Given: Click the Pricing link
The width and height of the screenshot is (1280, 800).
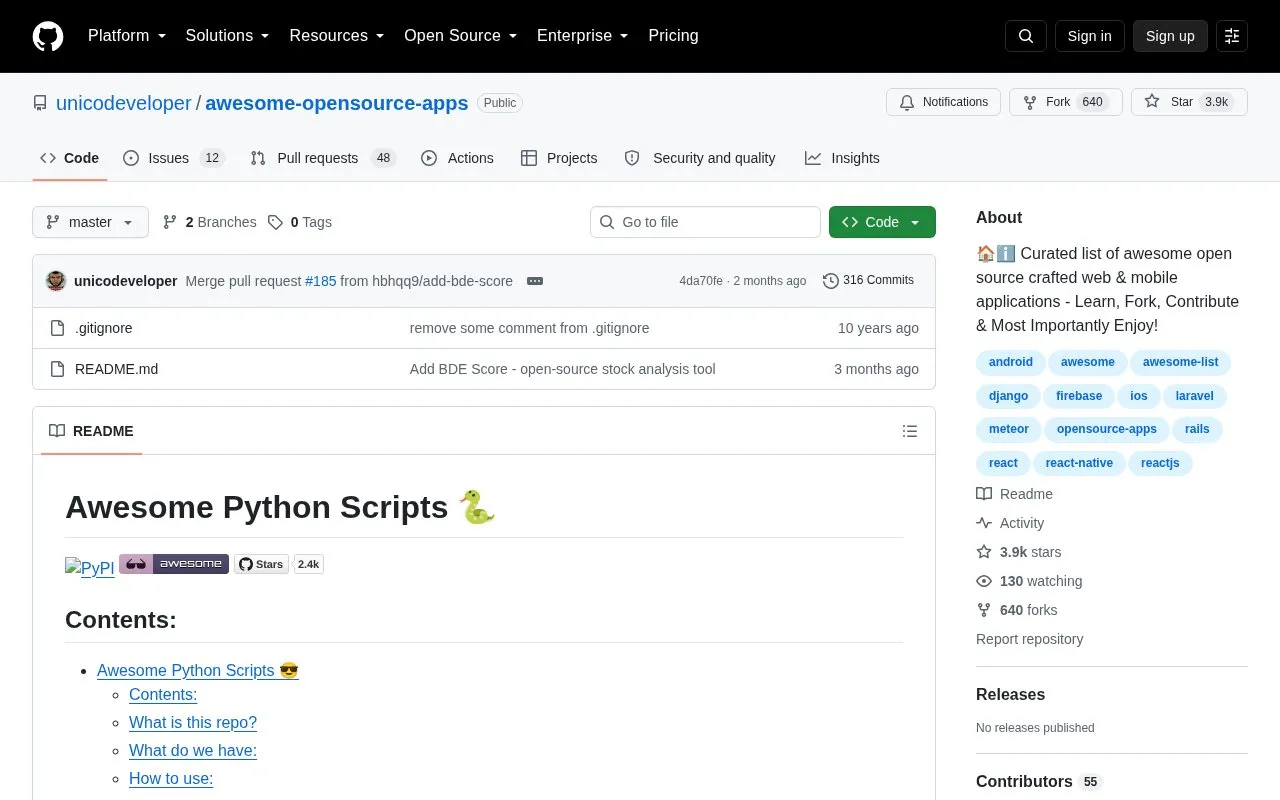Looking at the screenshot, I should tap(673, 36).
